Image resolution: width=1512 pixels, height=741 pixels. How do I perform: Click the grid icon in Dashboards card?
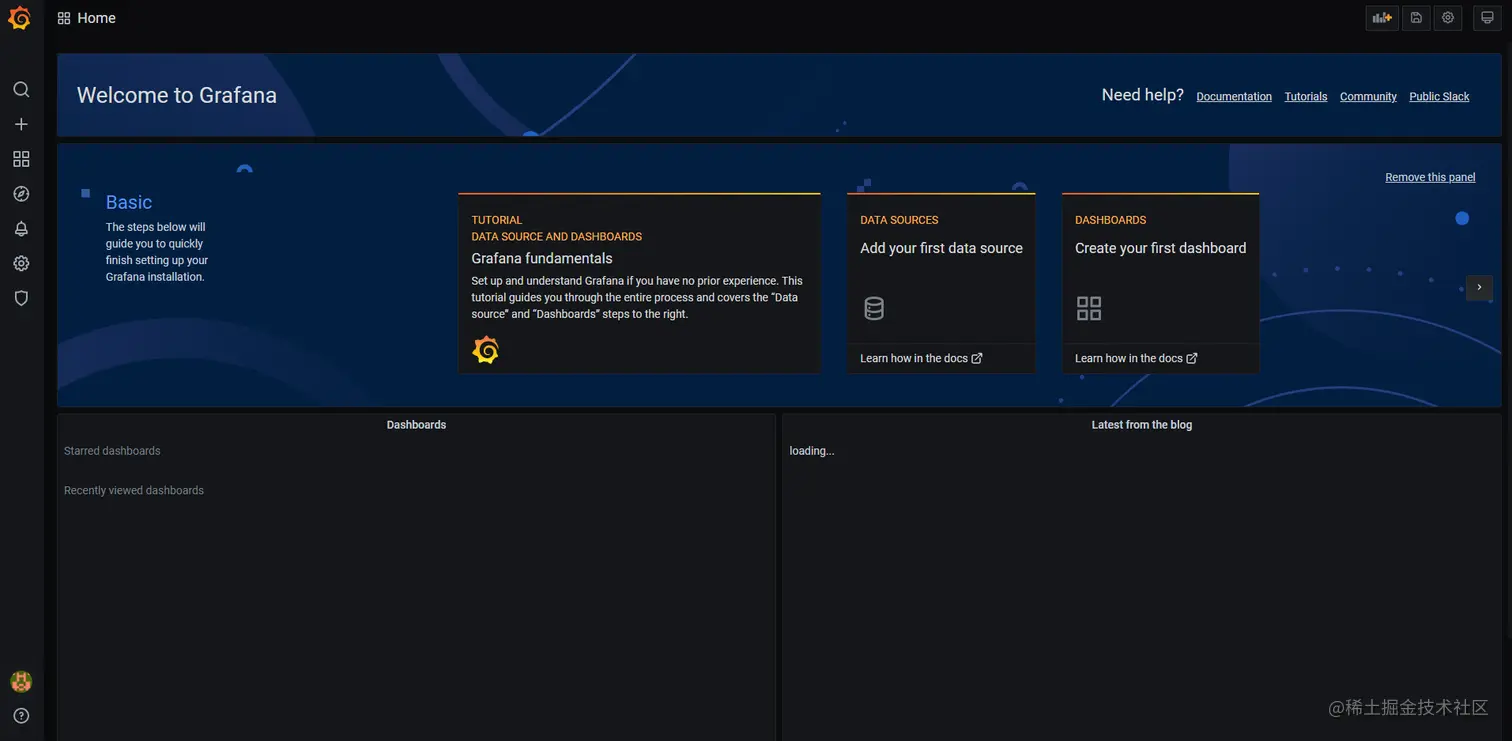click(x=1089, y=308)
